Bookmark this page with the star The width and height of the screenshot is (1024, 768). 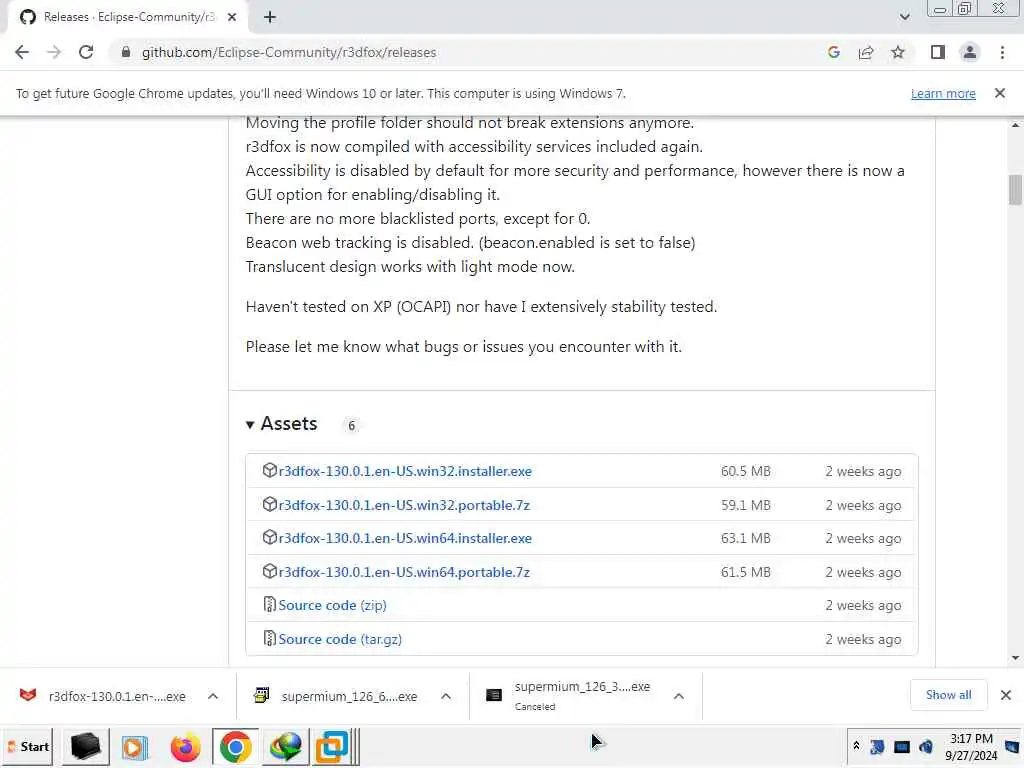tap(898, 52)
